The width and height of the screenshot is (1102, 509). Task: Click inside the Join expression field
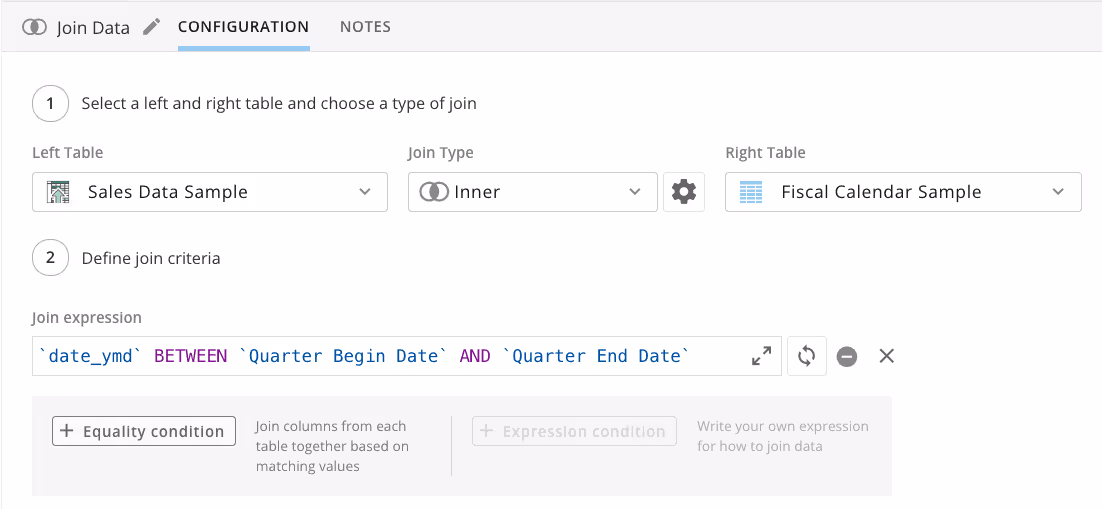pyautogui.click(x=406, y=356)
